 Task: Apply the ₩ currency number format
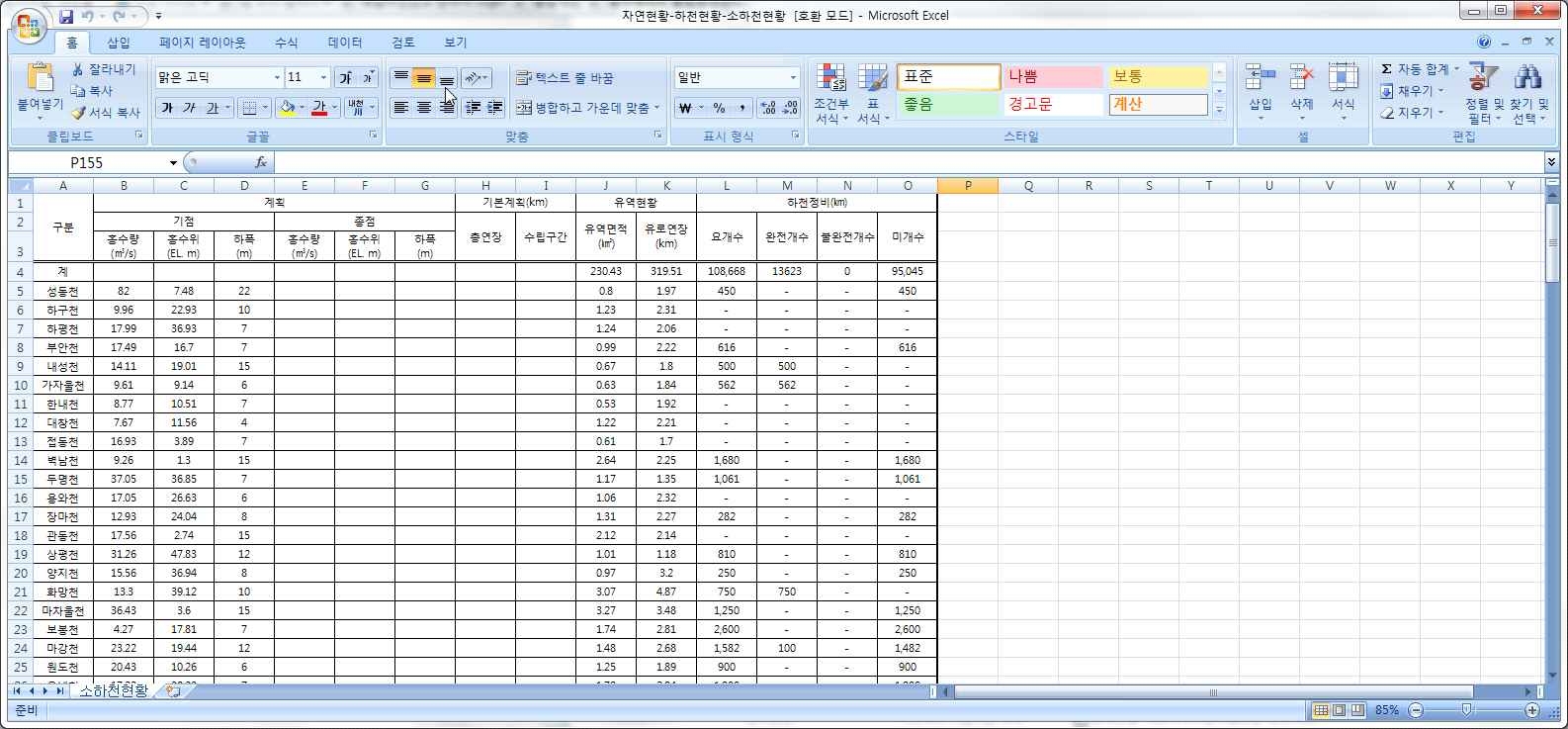(684, 107)
